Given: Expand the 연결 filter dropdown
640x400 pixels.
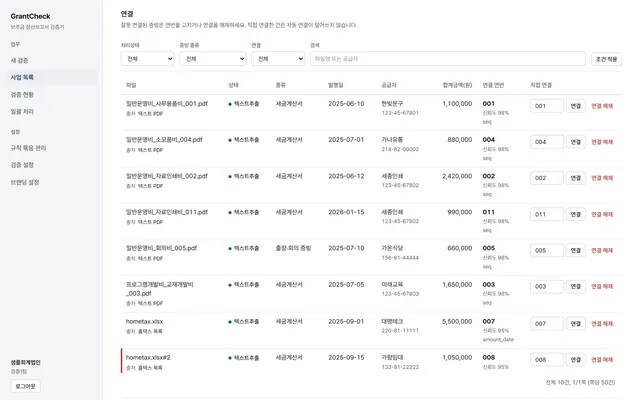Looking at the screenshot, I should click(x=278, y=59).
